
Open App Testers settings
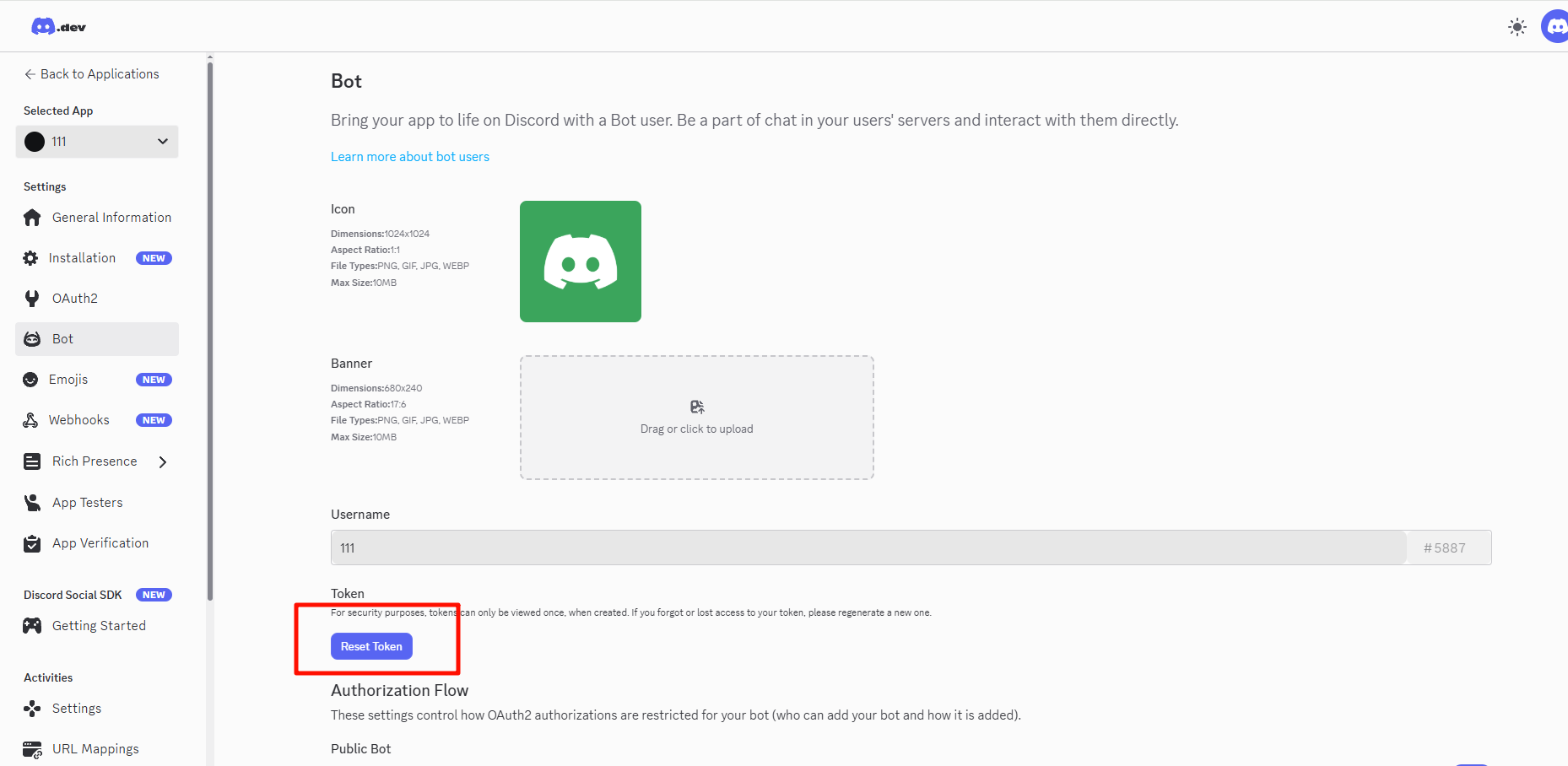(87, 502)
